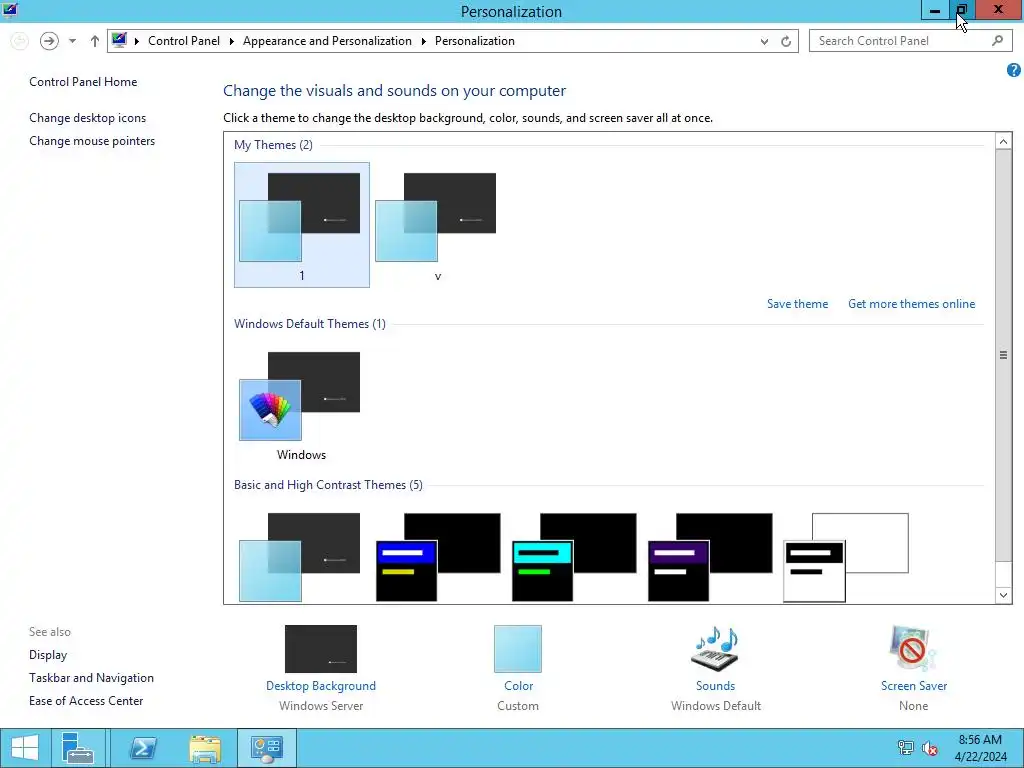Click the Control Panel icon in address bar
Screen dimensions: 1024x768
120,40
